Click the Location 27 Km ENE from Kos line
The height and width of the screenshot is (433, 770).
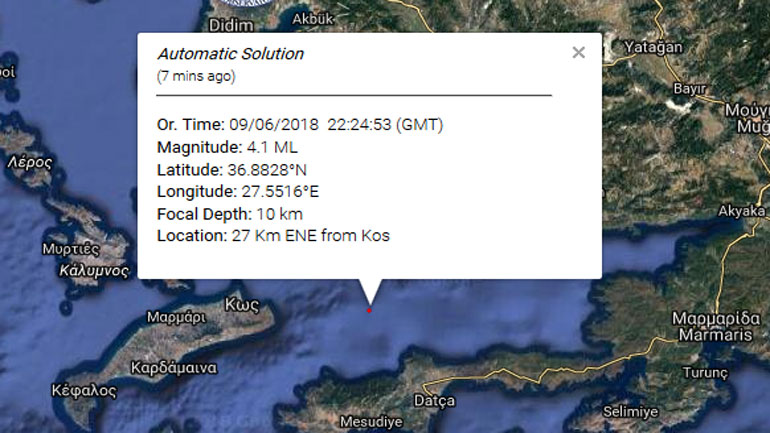pyautogui.click(x=273, y=236)
